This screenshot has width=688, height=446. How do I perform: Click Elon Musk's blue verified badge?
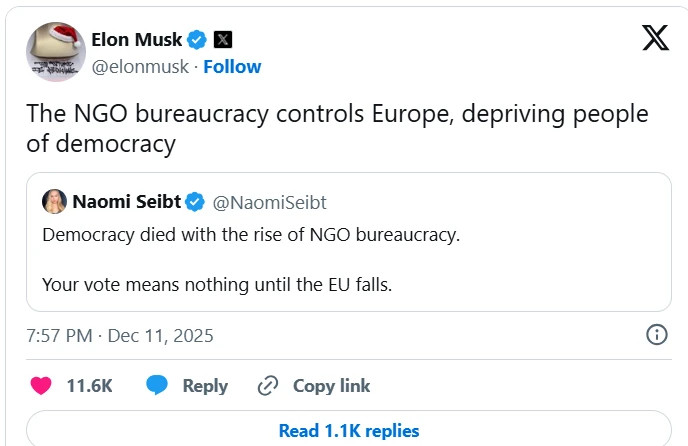point(198,40)
